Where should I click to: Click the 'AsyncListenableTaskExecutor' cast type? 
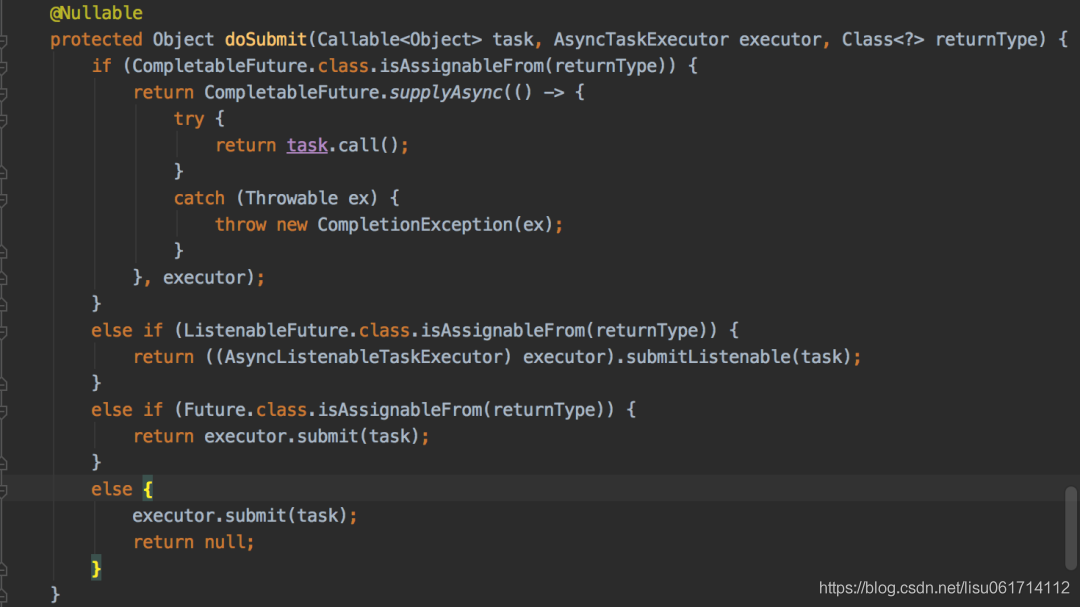[x=363, y=357]
